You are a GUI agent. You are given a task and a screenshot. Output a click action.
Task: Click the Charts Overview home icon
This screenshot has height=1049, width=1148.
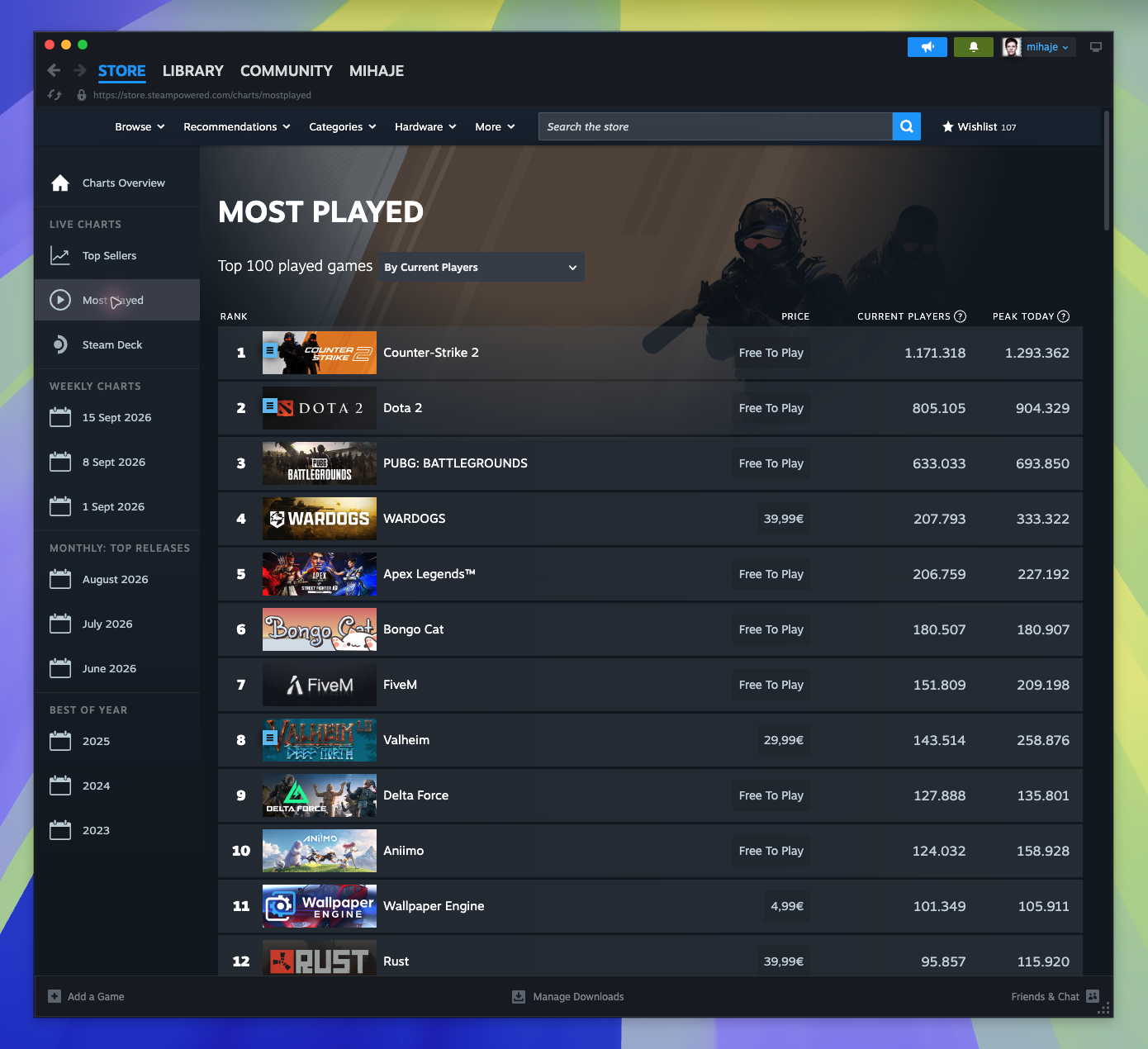[60, 183]
